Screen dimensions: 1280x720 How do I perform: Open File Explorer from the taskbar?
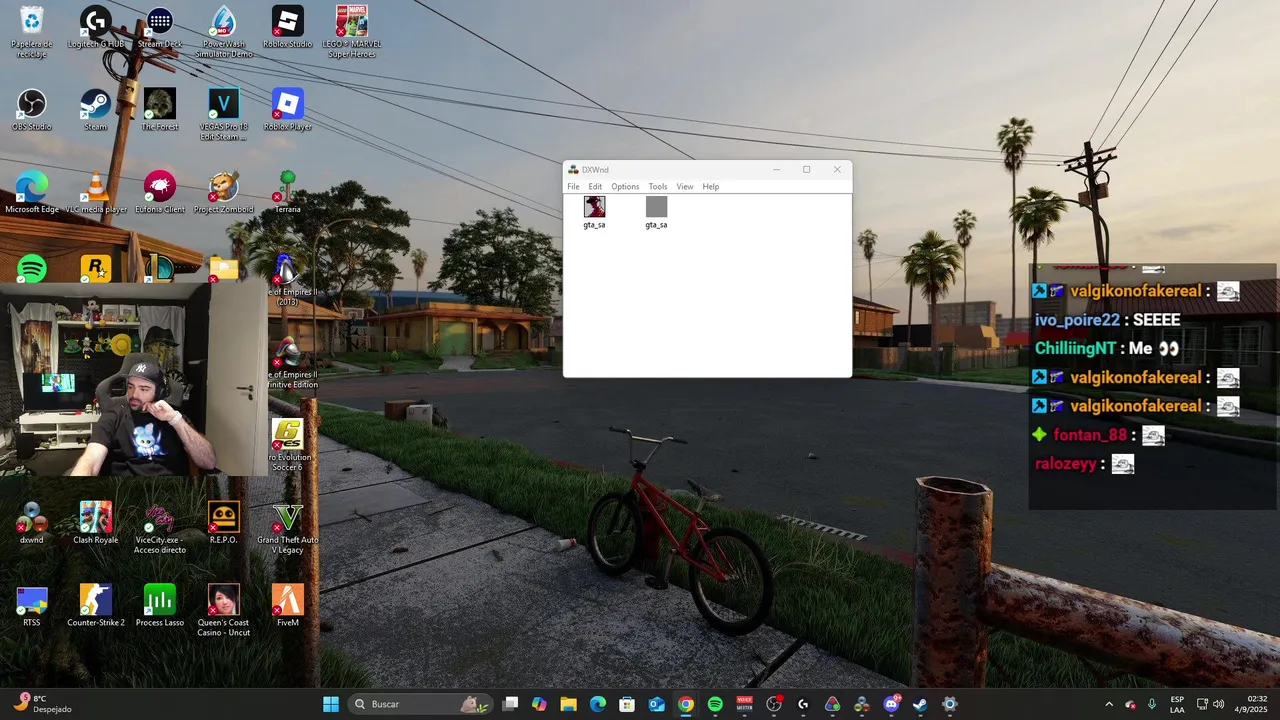pos(568,704)
